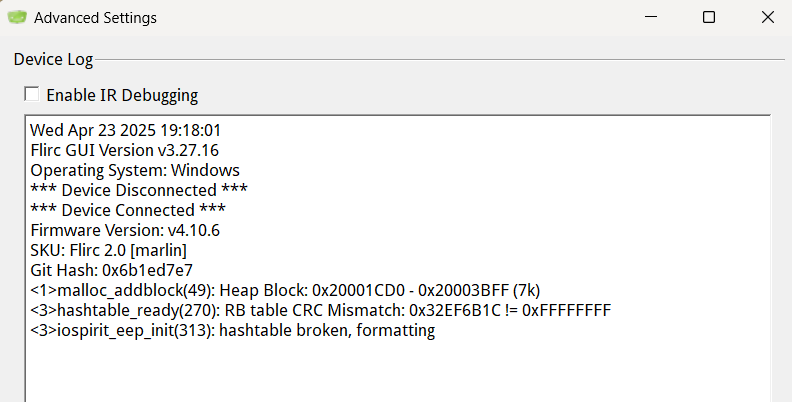Select the 'Flirc GUI Version v3.27.16' log line
The height and width of the screenshot is (402, 792).
(x=125, y=150)
